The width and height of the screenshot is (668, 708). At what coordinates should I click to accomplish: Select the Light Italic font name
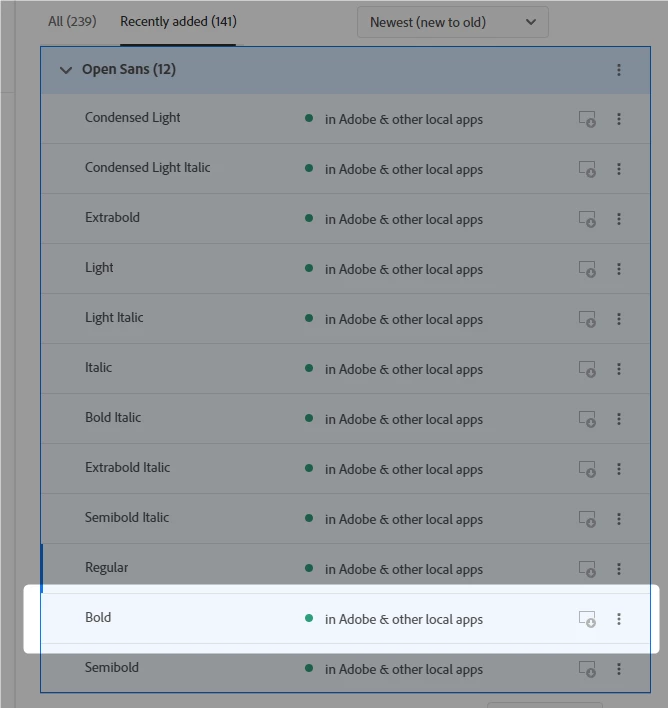[114, 318]
